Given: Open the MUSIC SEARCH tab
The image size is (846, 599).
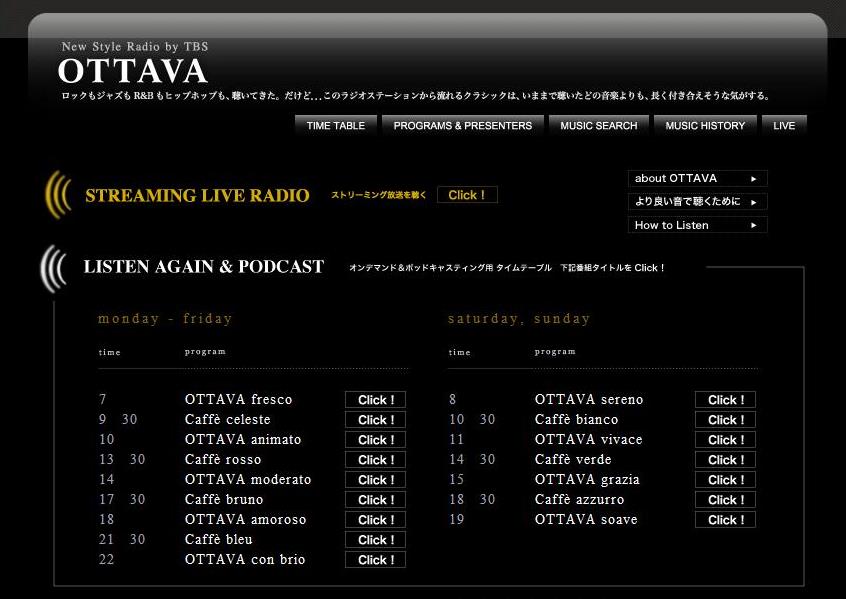Looking at the screenshot, I should tap(598, 125).
